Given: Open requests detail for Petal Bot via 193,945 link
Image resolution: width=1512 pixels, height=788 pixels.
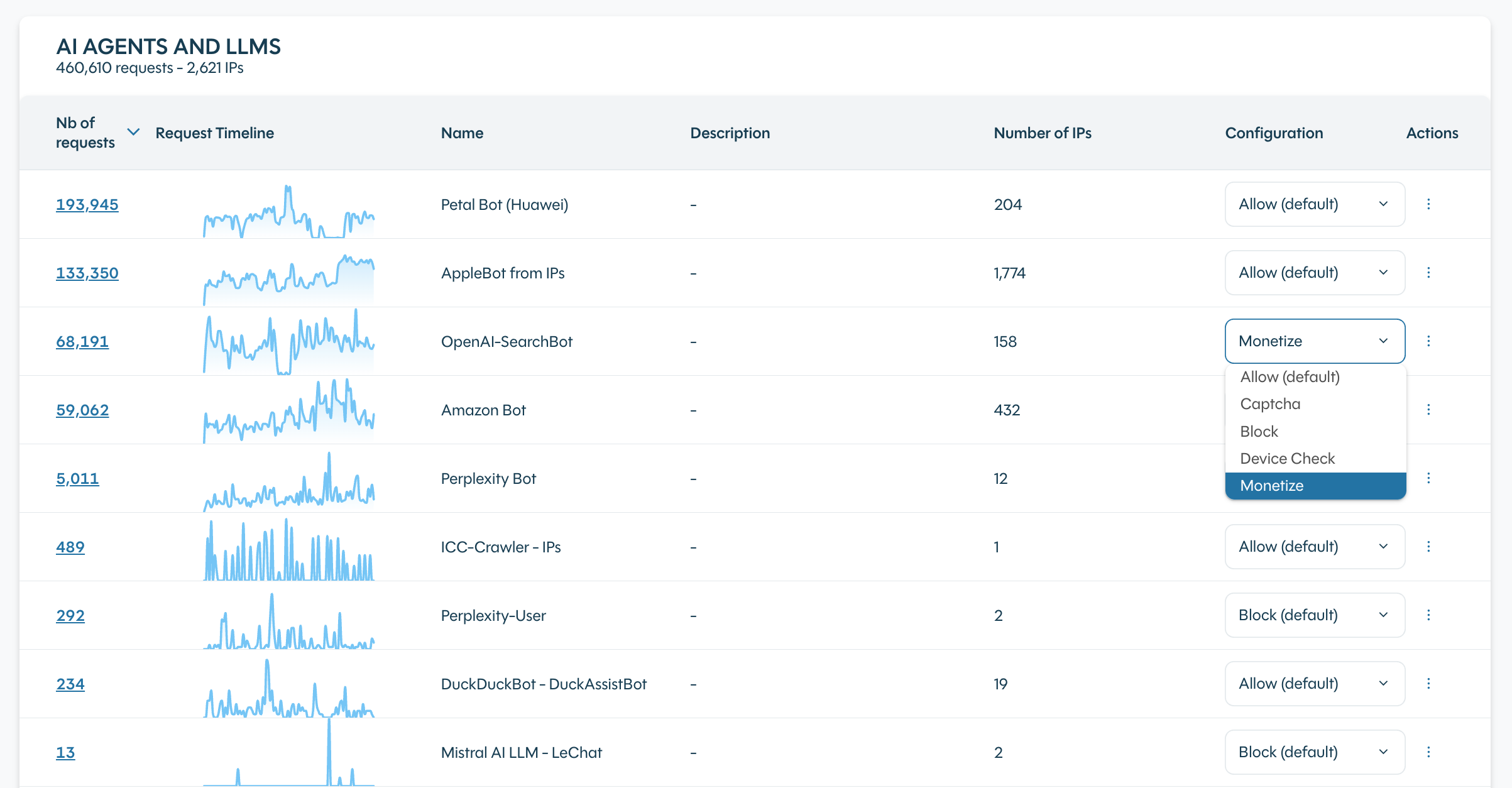Looking at the screenshot, I should [87, 204].
